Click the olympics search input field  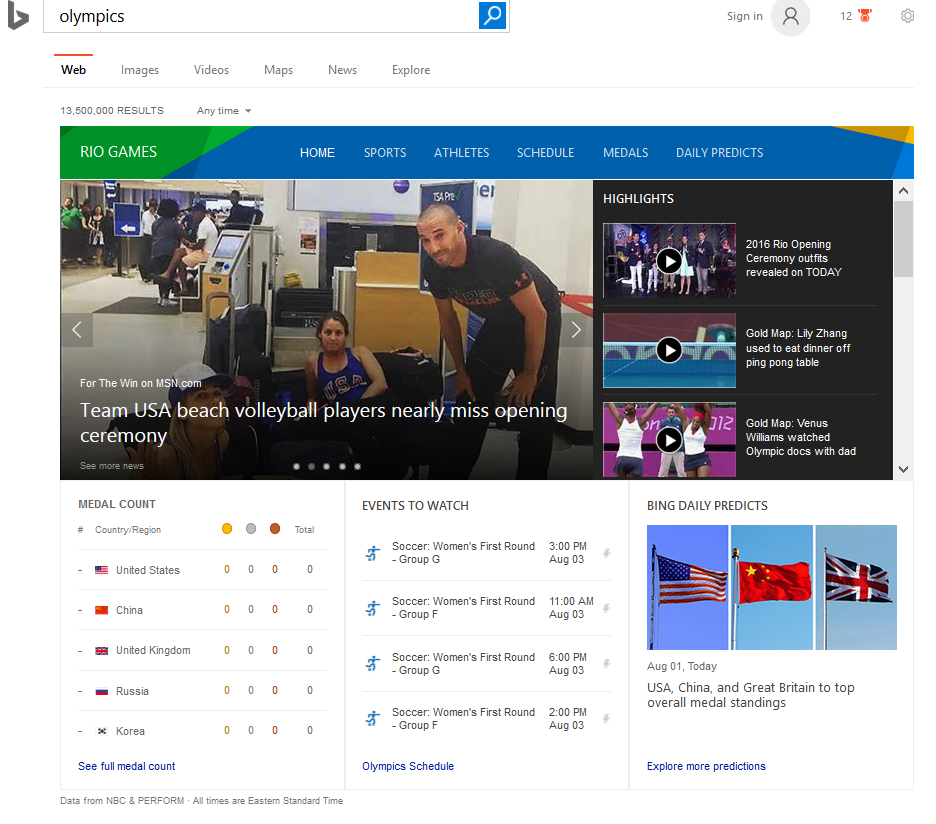(x=261, y=16)
